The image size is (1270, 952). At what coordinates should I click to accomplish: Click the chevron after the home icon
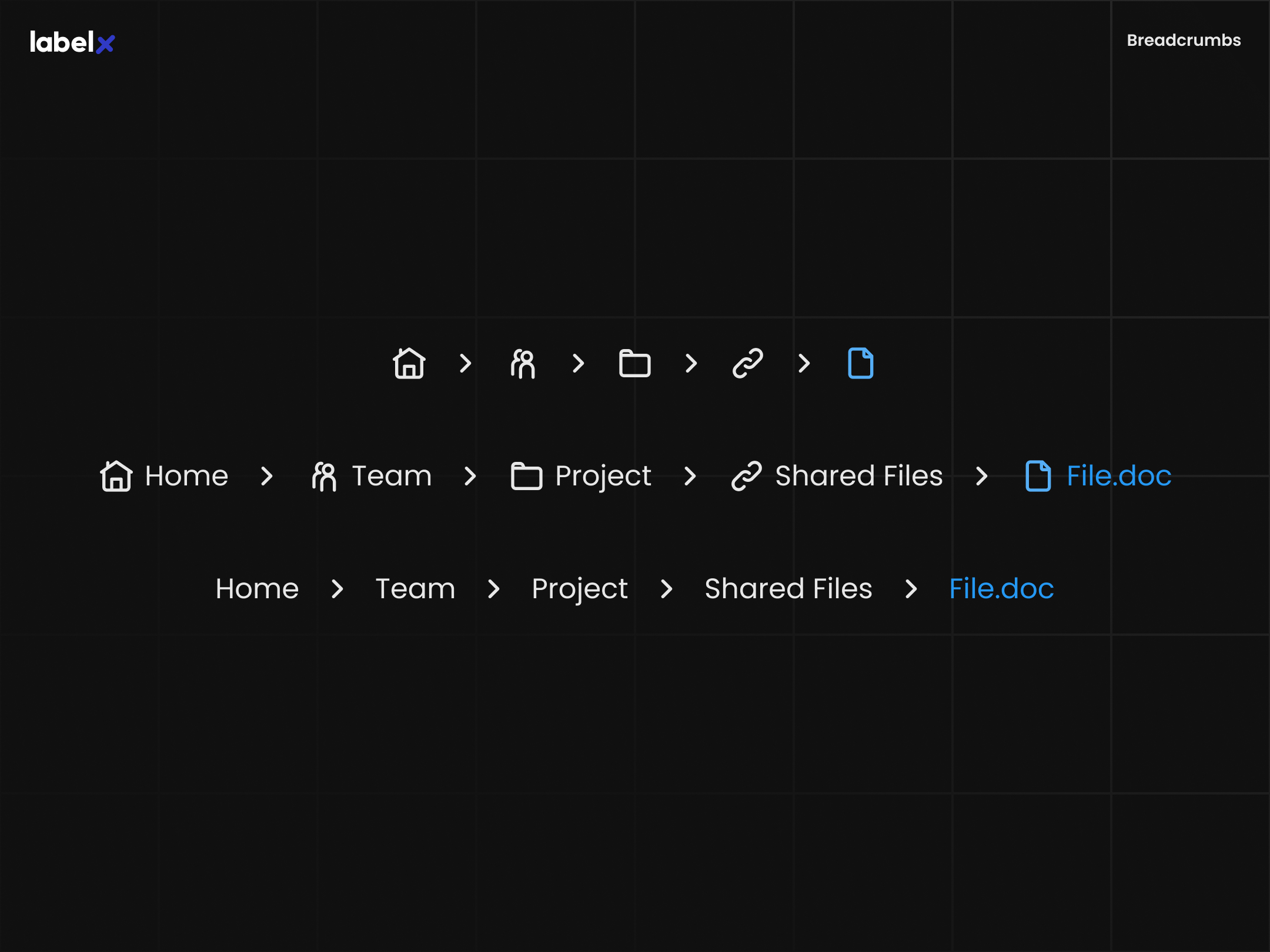[464, 363]
